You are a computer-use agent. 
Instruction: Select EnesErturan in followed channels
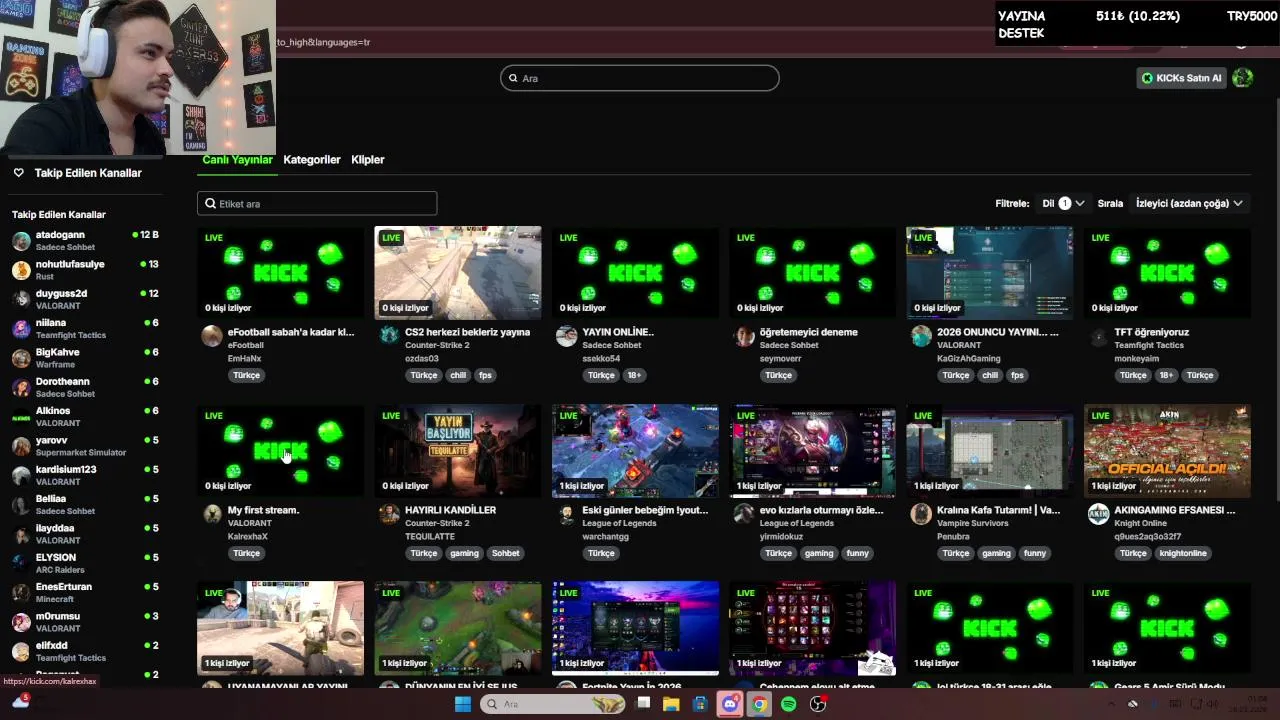(85, 593)
